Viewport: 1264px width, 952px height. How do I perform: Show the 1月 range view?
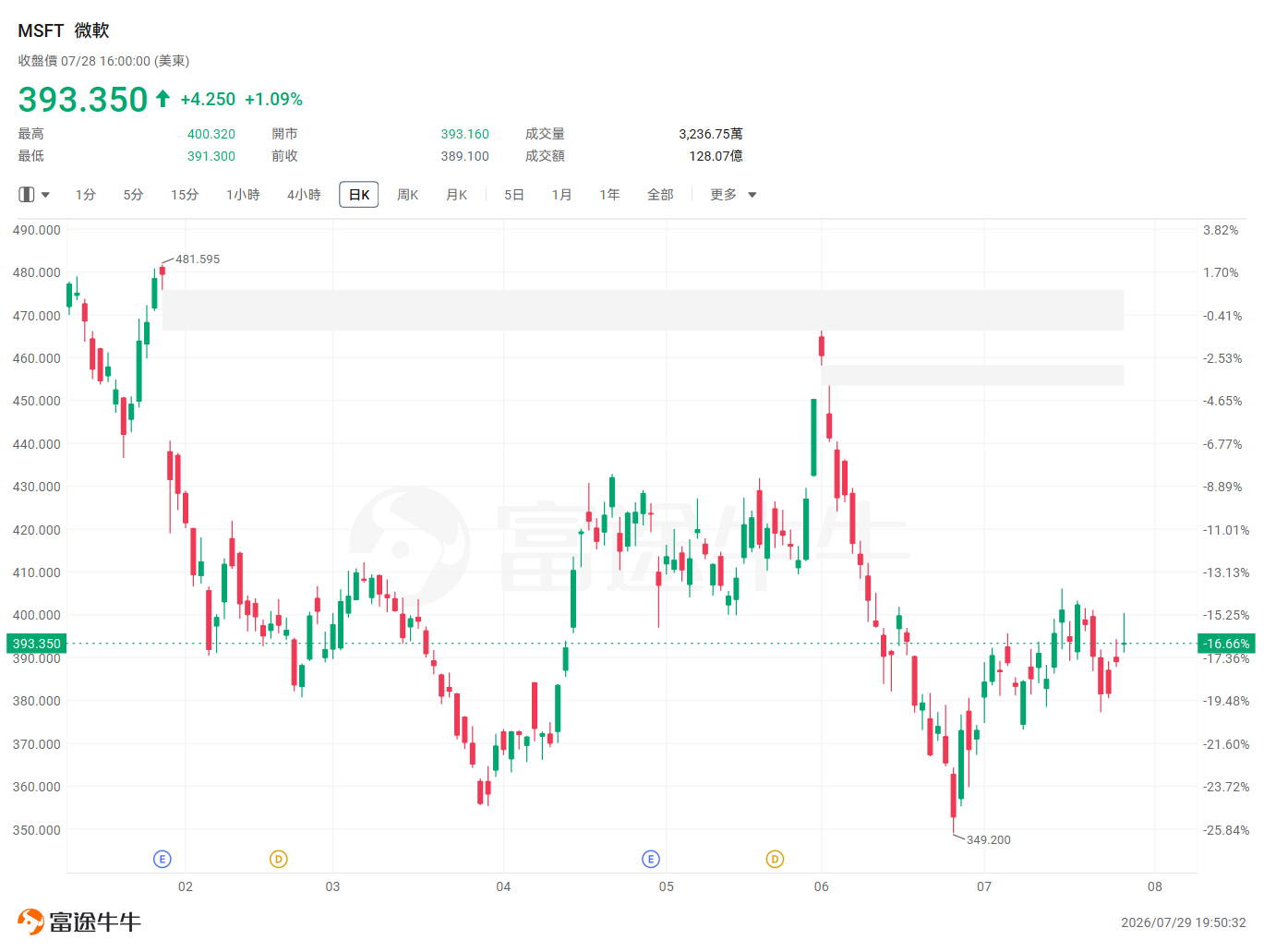(x=562, y=195)
